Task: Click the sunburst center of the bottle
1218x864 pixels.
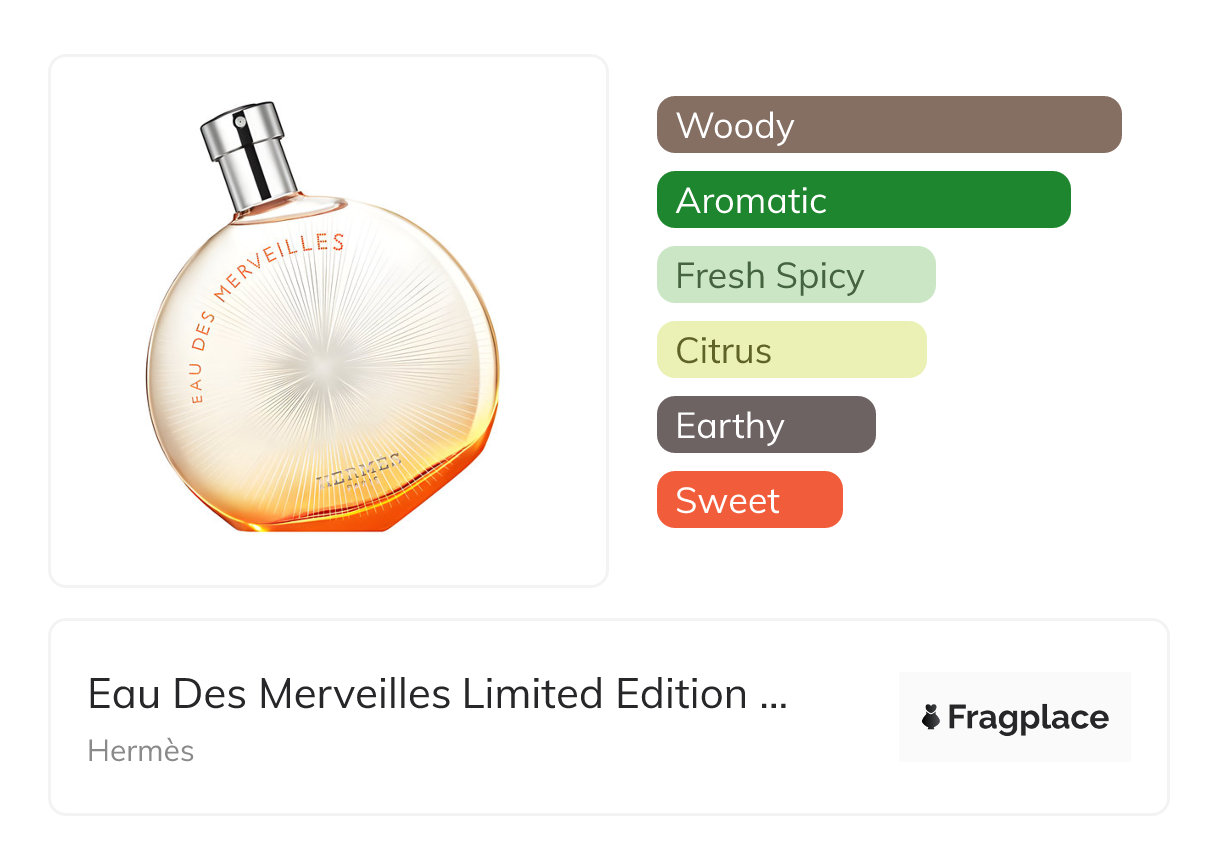Action: [318, 366]
